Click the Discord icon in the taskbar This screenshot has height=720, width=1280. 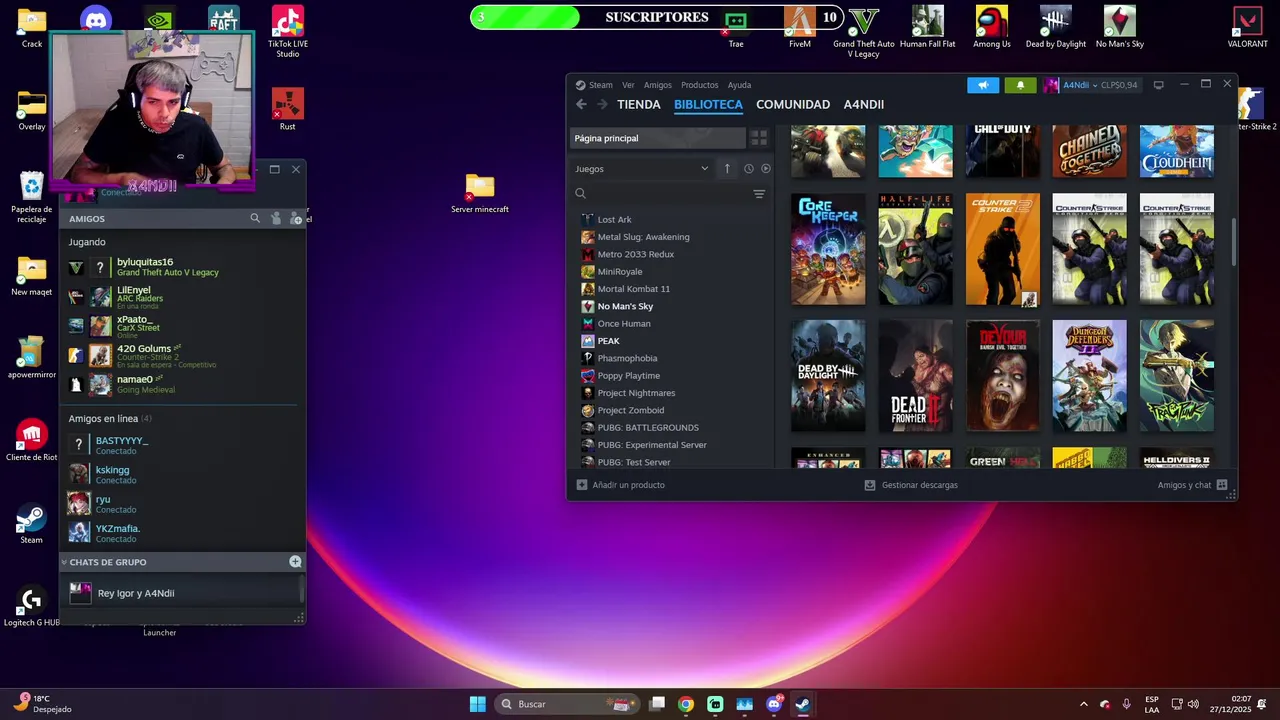click(774, 704)
